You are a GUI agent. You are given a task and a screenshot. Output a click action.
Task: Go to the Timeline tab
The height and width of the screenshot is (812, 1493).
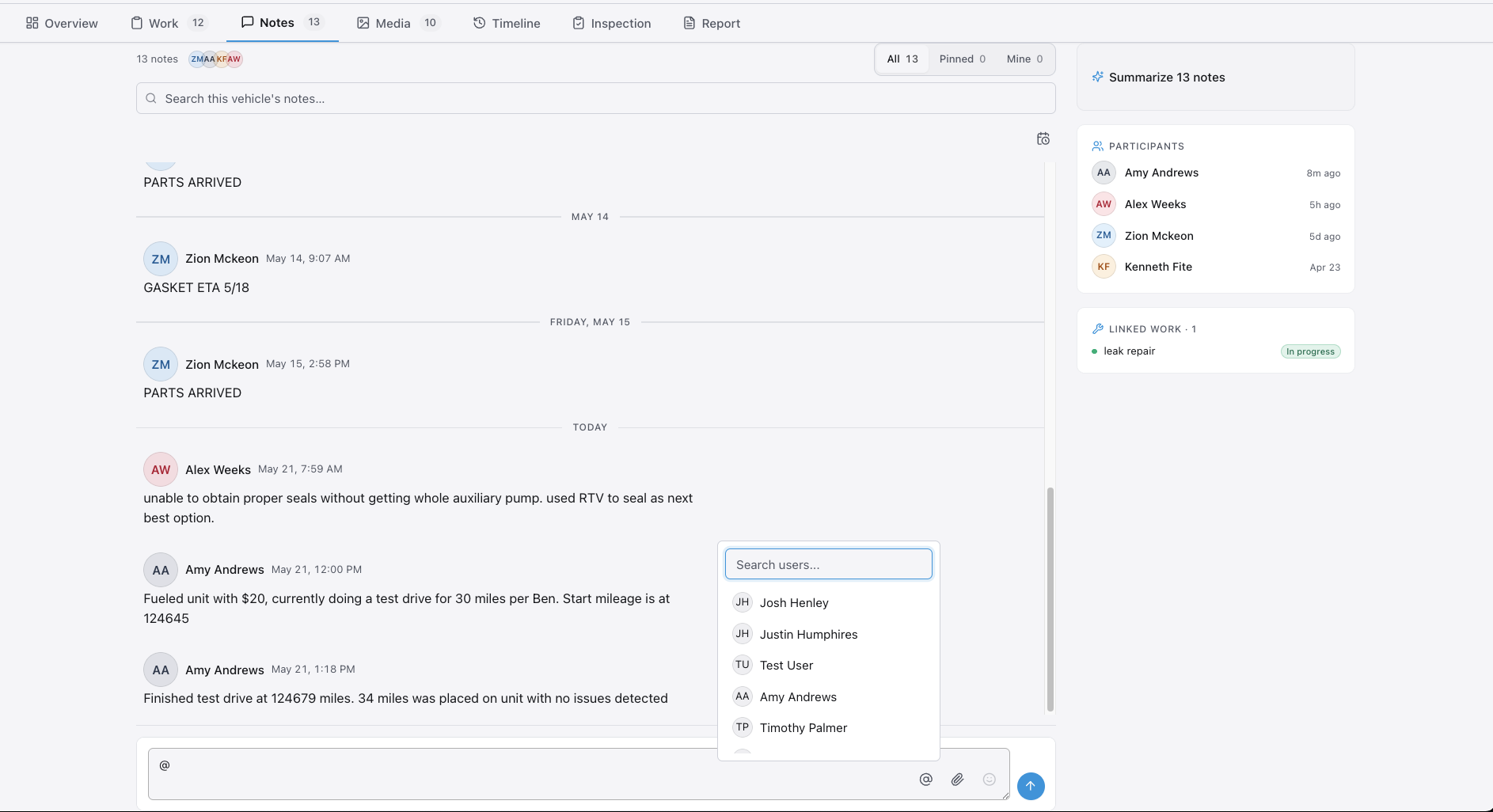pyautogui.click(x=507, y=23)
